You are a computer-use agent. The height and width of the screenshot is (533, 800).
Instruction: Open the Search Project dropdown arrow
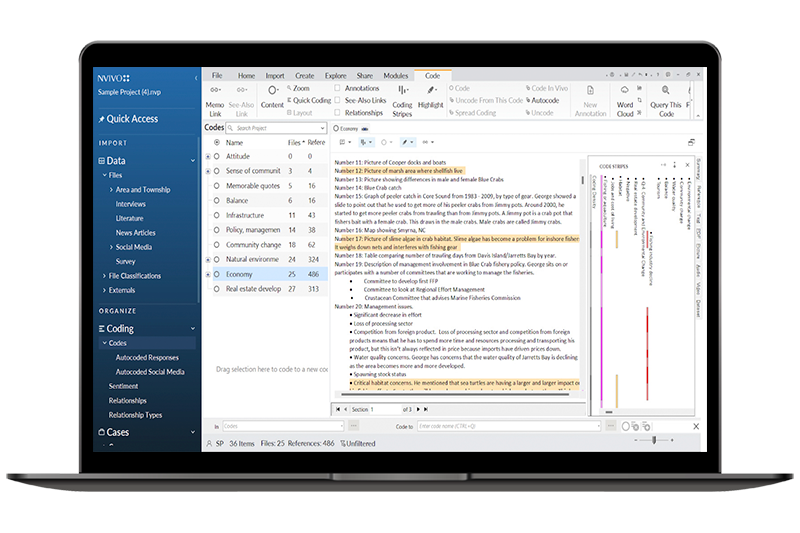(x=322, y=128)
